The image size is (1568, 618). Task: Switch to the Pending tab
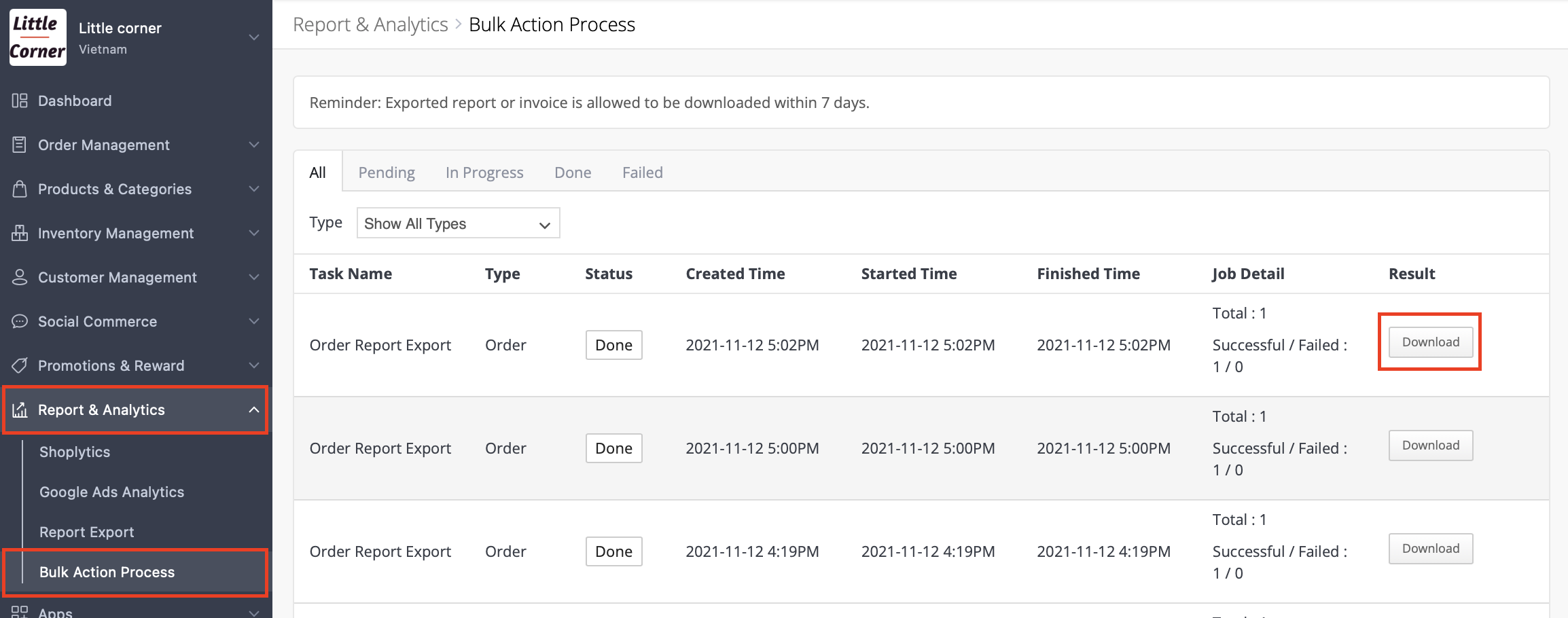pyautogui.click(x=387, y=172)
